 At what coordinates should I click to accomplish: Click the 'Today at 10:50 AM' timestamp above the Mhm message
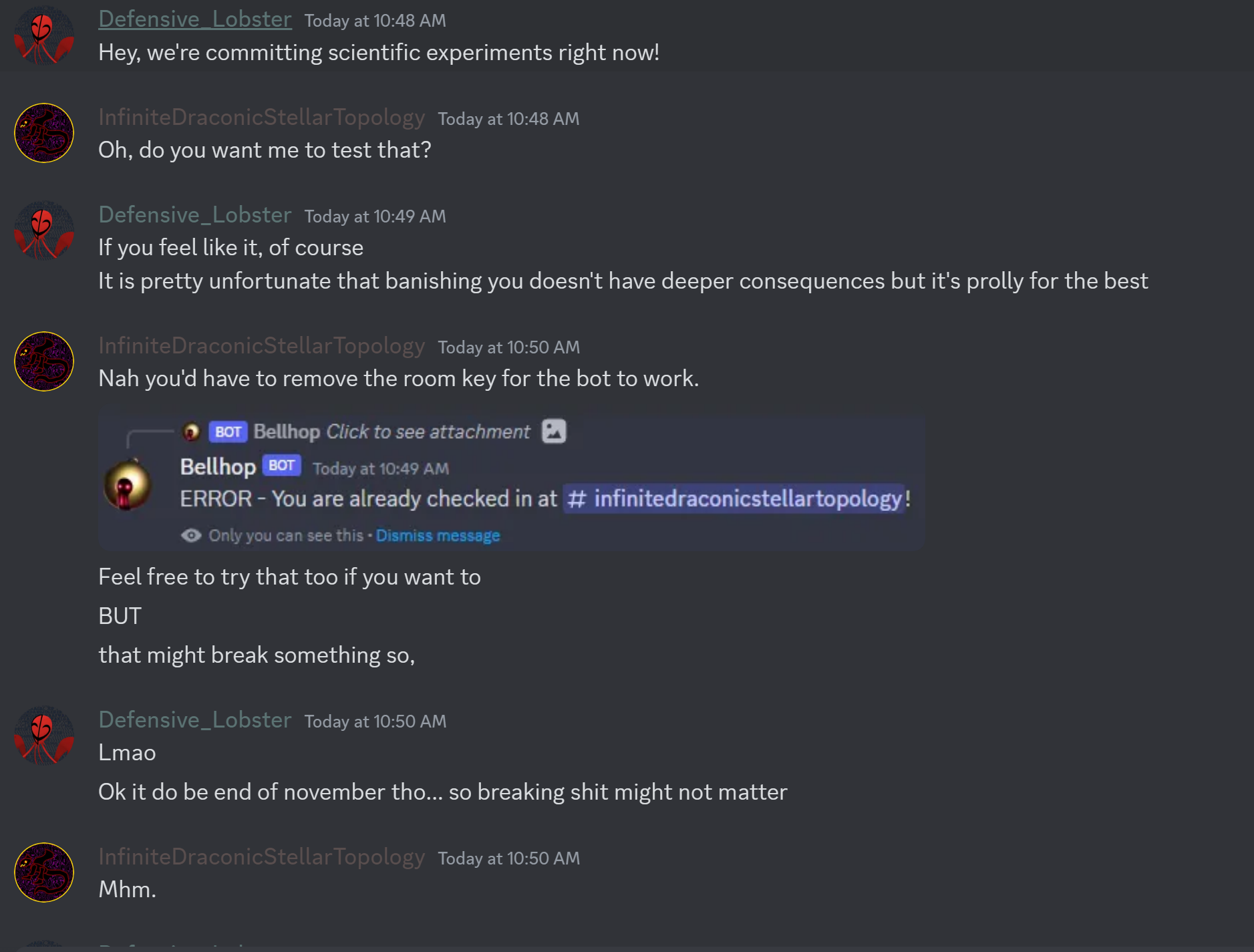coord(508,858)
